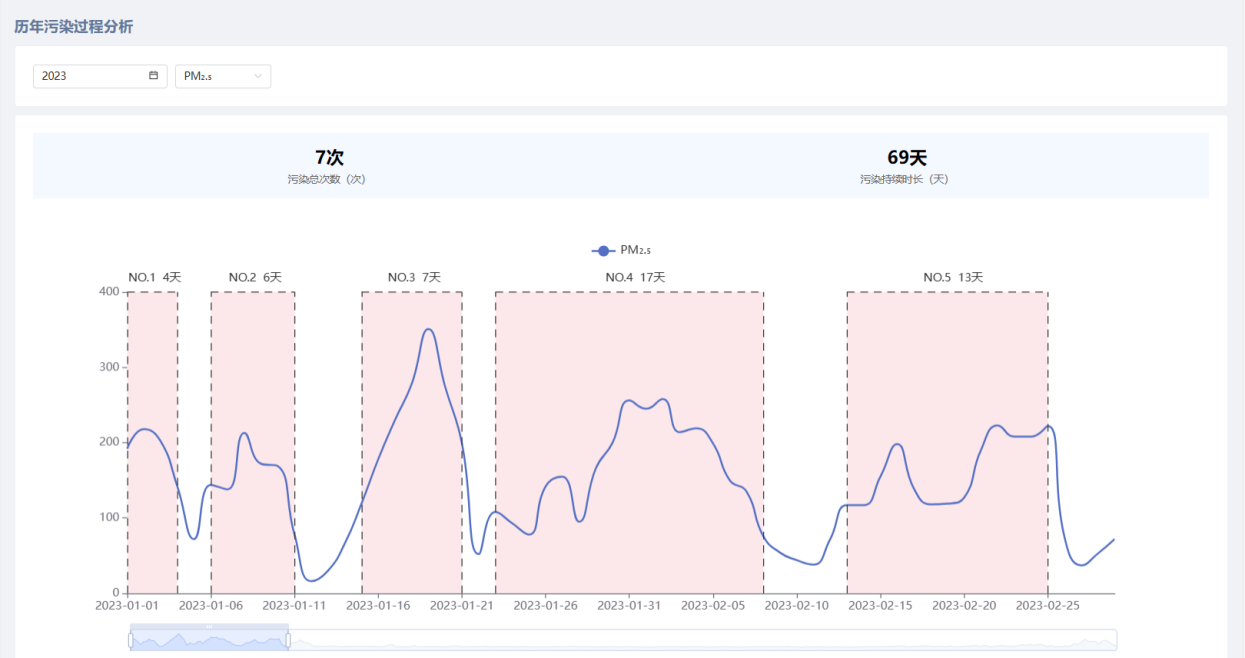Click the blue PM2.5 legend line marker
This screenshot has width=1245, height=658.
coord(603,250)
